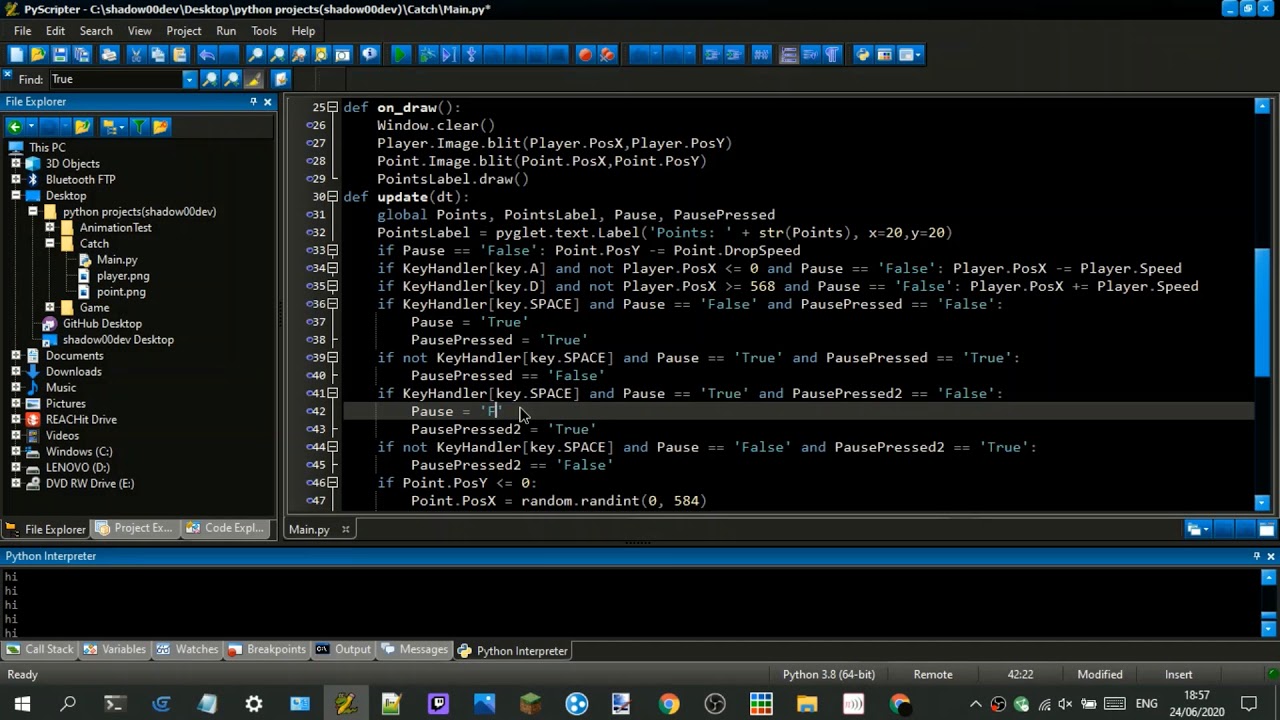Click the green Back arrow in File Explorer
The width and height of the screenshot is (1280, 720).
14,126
